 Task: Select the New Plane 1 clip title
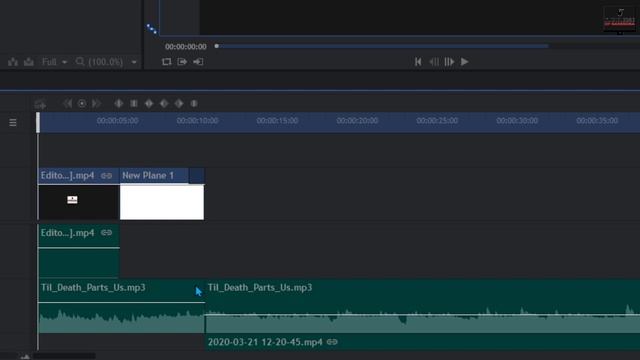(x=148, y=176)
